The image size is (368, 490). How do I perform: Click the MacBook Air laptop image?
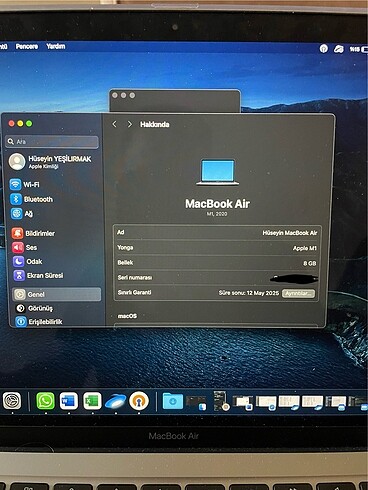pos(218,172)
